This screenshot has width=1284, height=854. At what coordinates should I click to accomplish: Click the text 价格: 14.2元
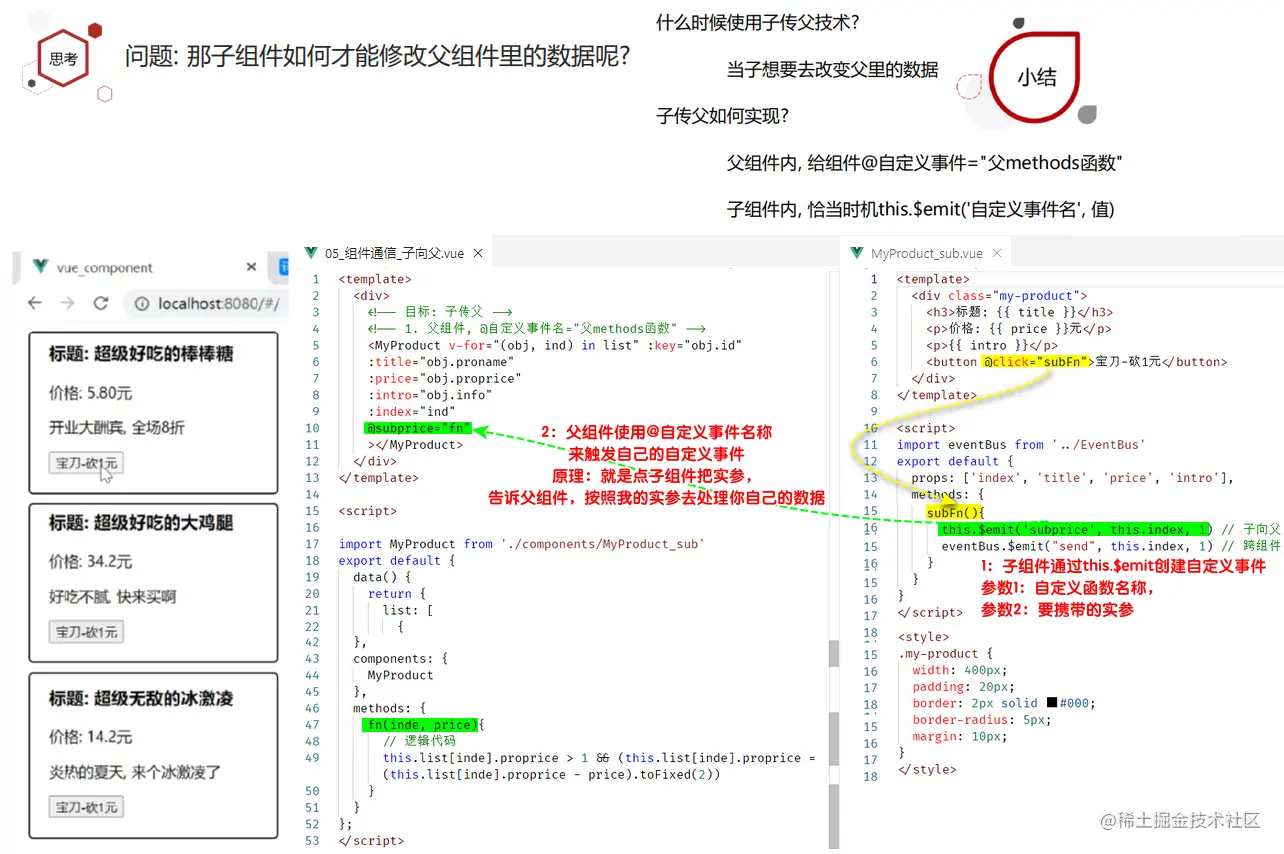point(90,737)
